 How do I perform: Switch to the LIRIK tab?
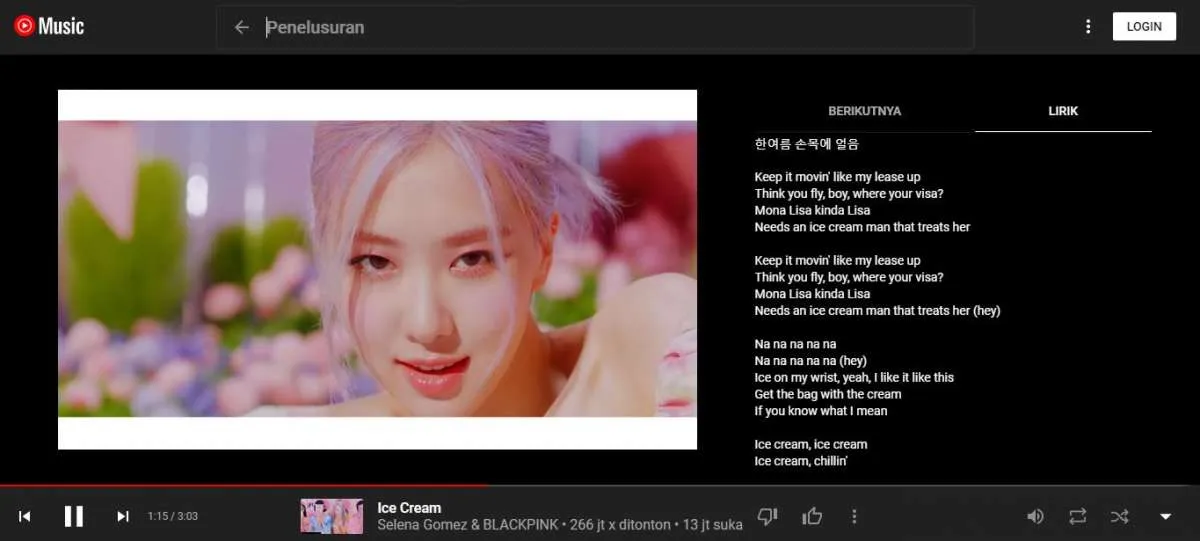[1063, 111]
